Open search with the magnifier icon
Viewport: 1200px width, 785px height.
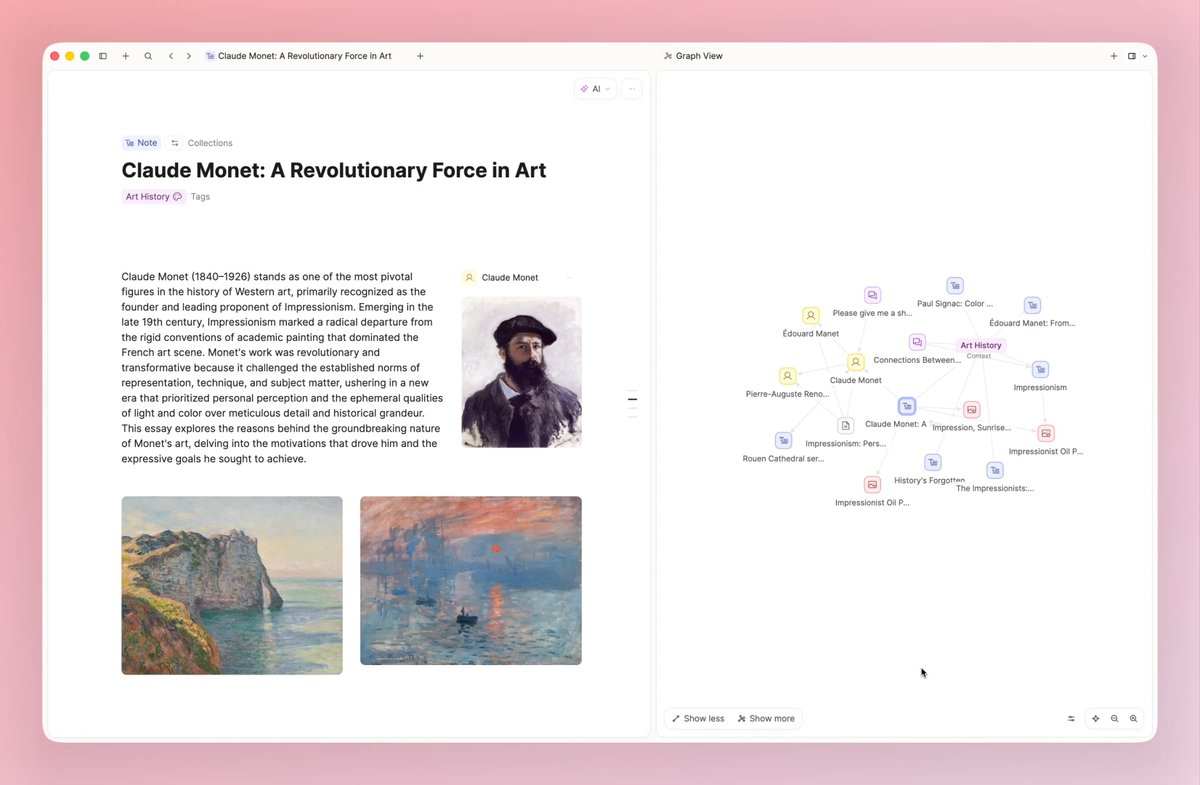point(148,56)
